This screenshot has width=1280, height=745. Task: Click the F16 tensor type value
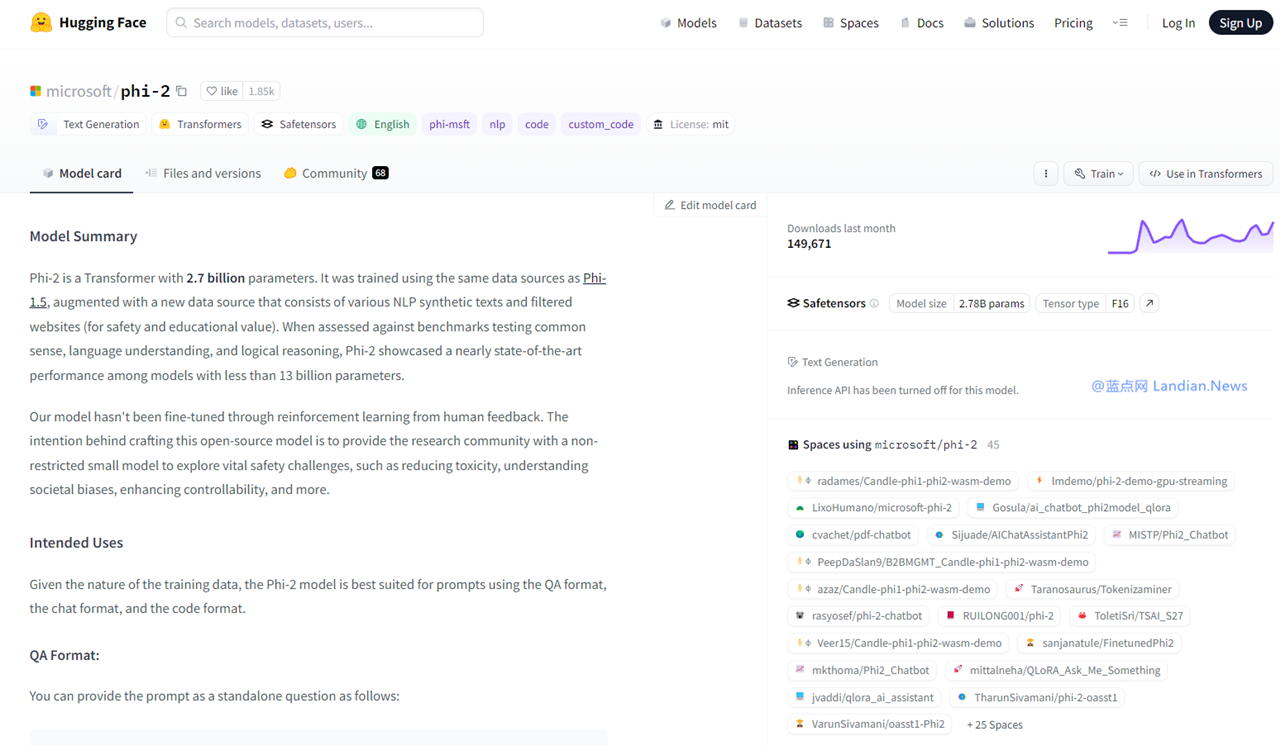pos(1120,303)
